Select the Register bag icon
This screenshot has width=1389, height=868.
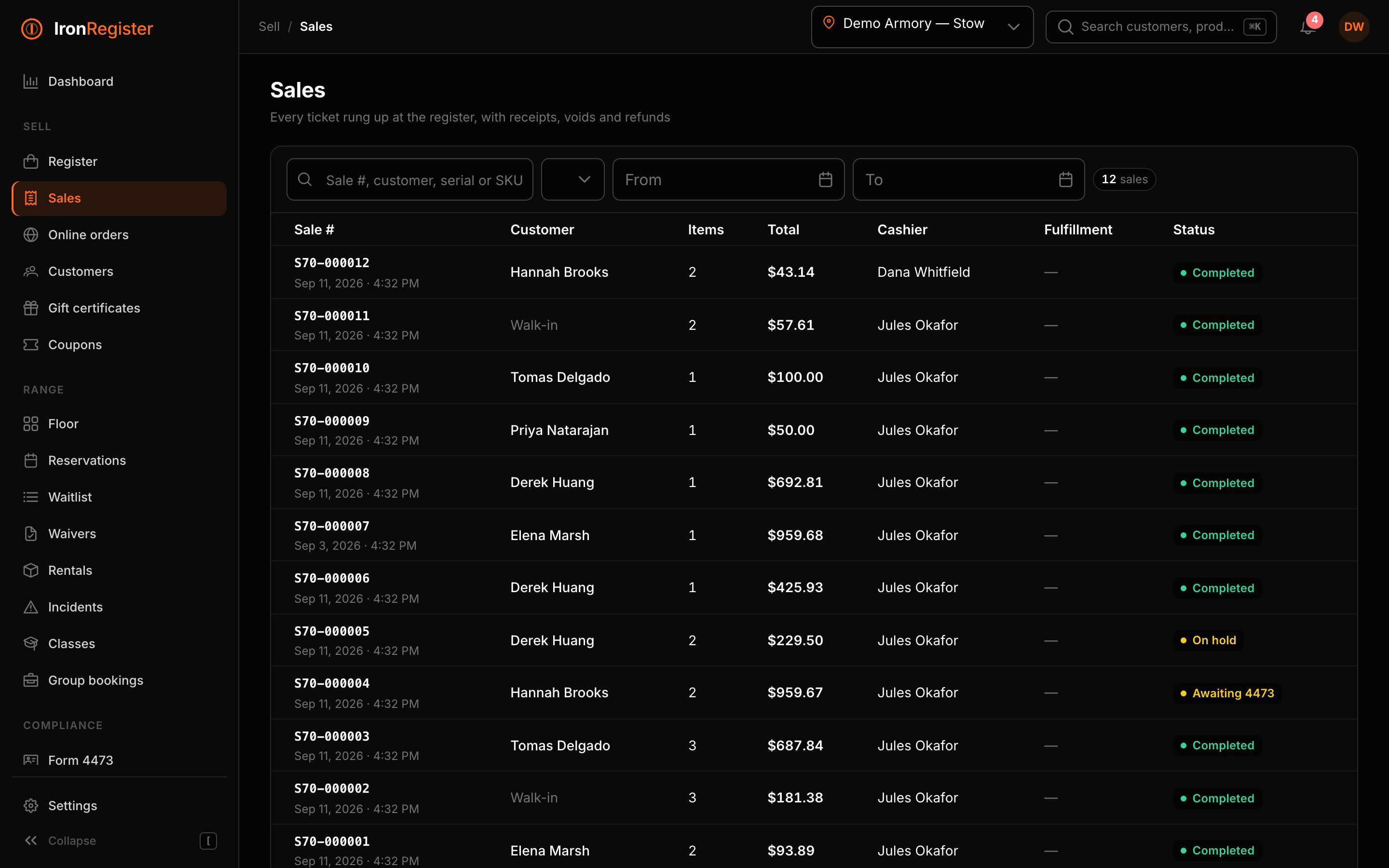click(31, 162)
